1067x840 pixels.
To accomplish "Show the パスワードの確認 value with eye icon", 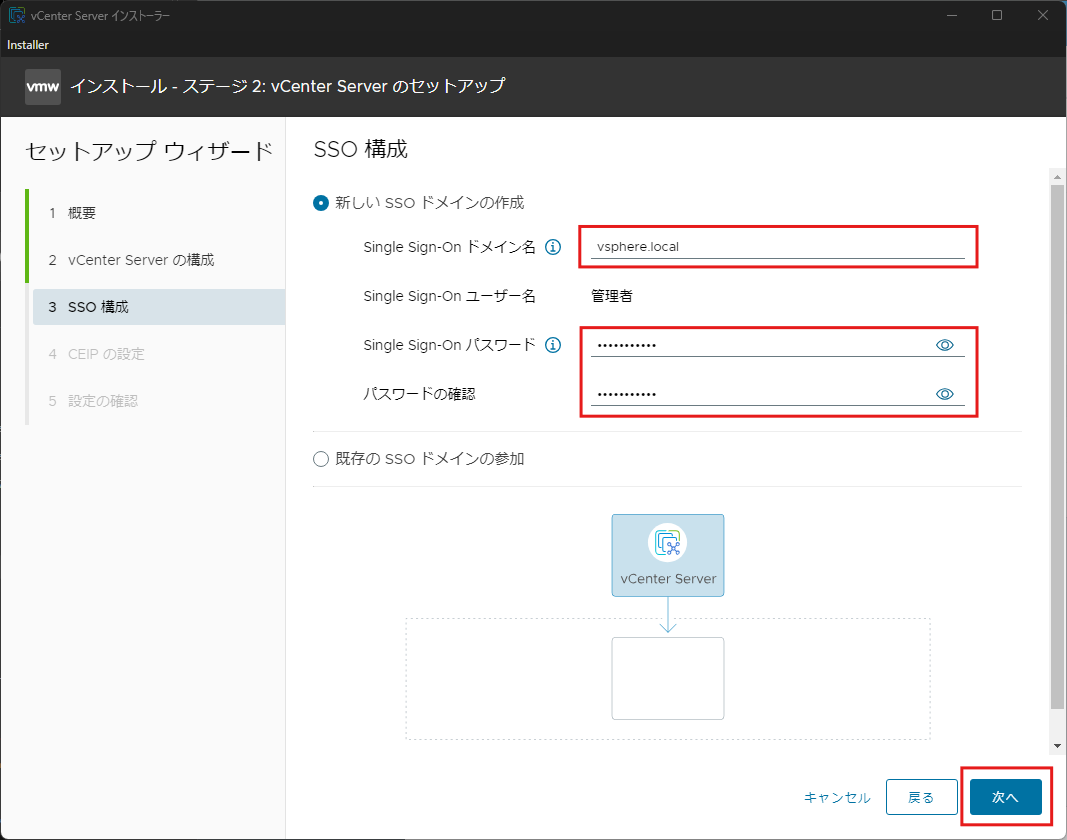I will (945, 394).
